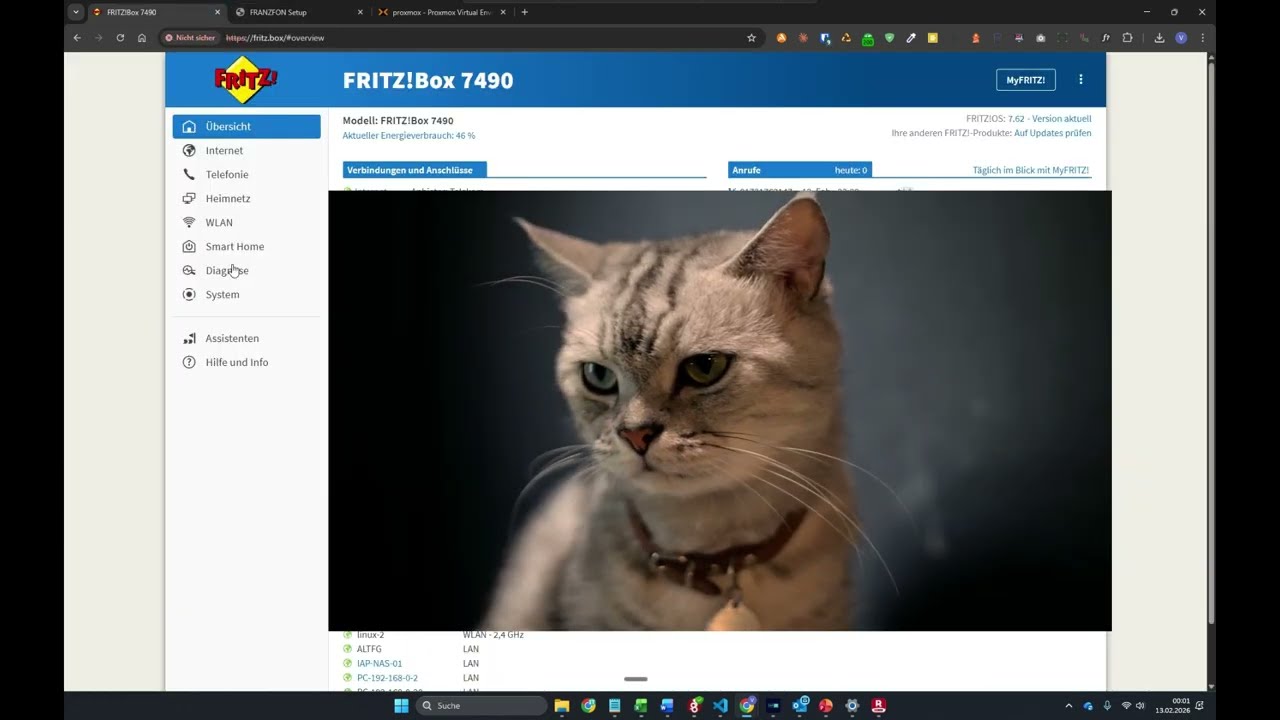Click the green shield extension icon
1280x720 pixels.
[x=889, y=38]
